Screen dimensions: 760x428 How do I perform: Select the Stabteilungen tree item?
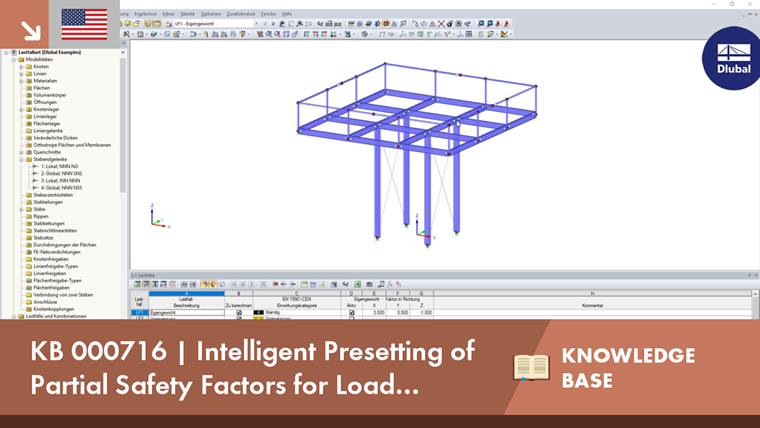(x=48, y=202)
